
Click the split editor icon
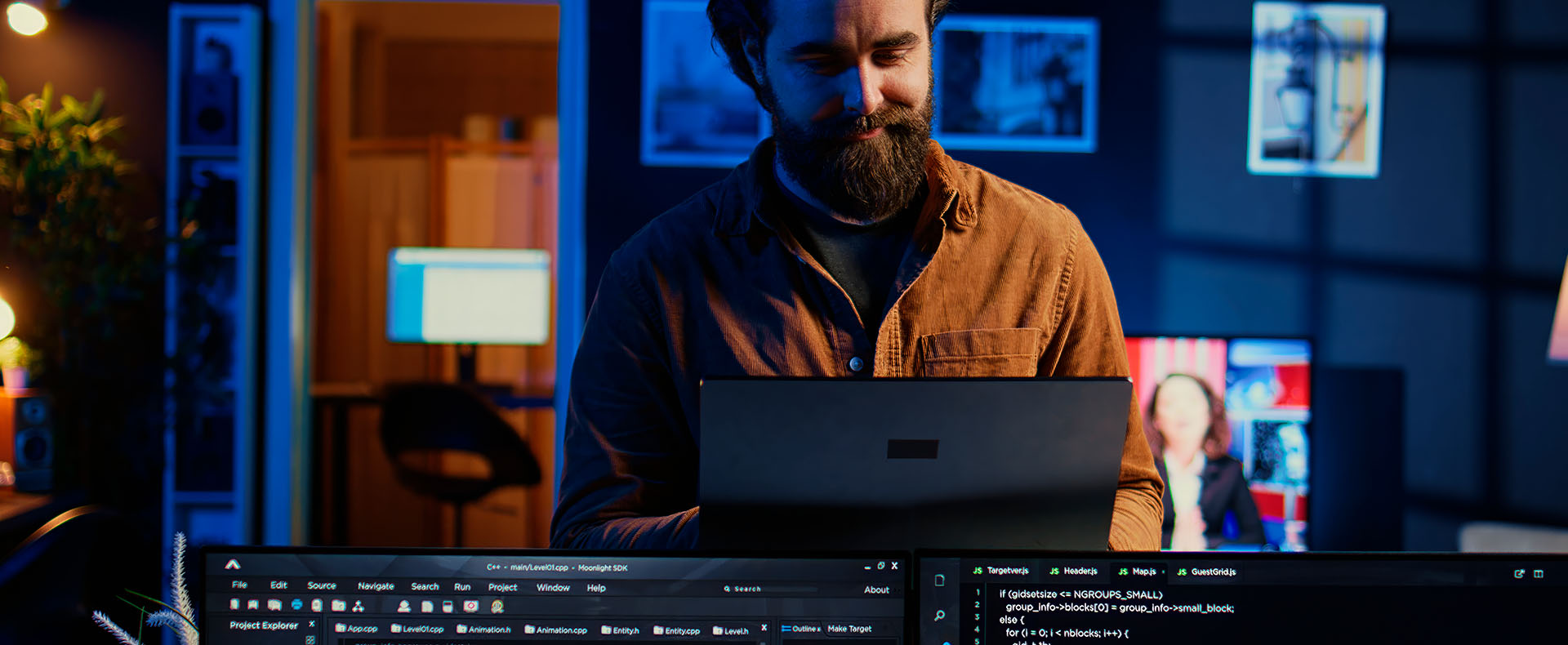1539,574
